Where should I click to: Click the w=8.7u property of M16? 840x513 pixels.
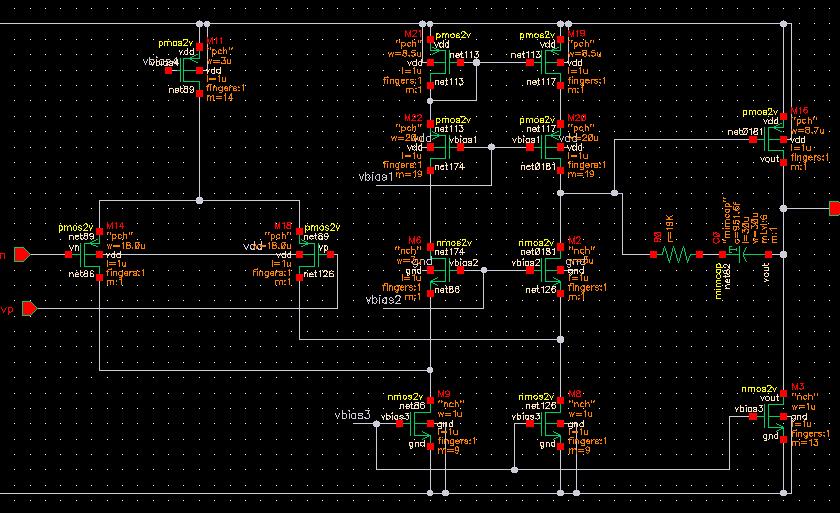pos(807,130)
